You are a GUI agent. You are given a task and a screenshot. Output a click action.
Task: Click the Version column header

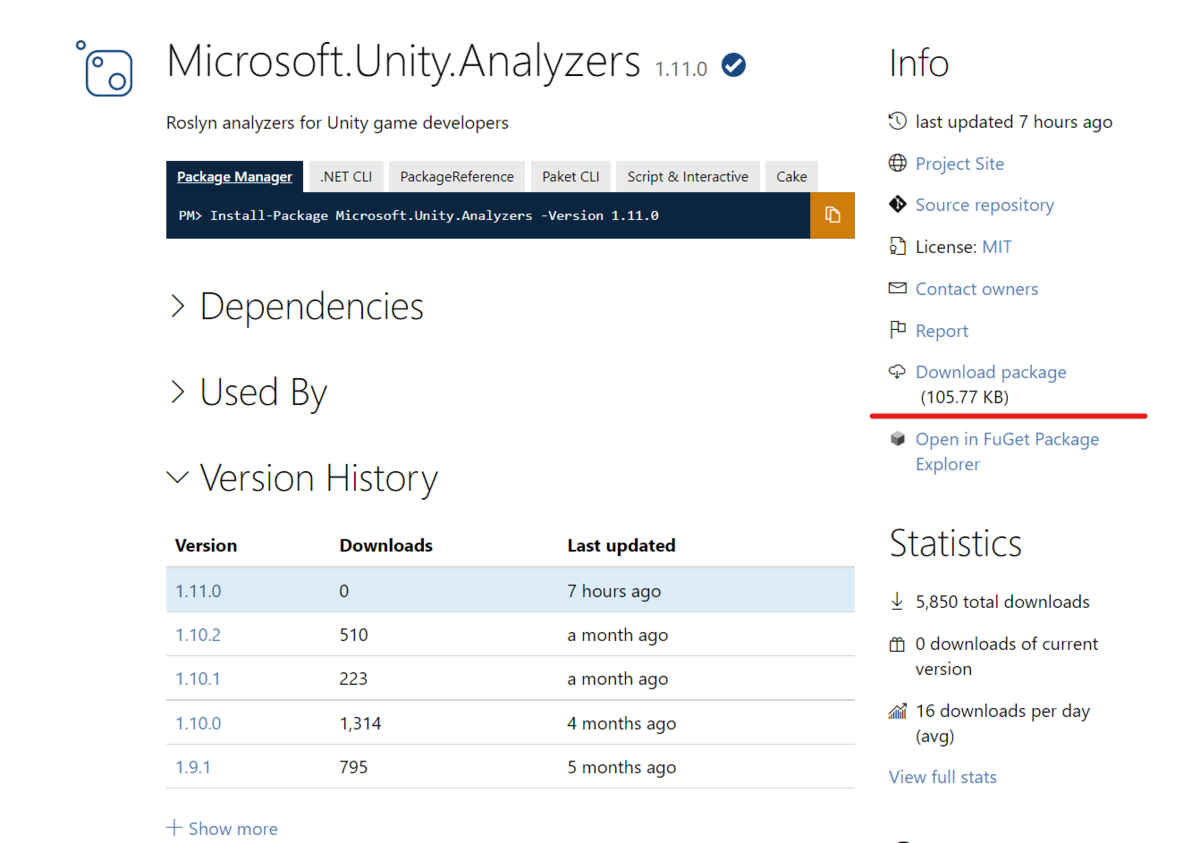206,545
